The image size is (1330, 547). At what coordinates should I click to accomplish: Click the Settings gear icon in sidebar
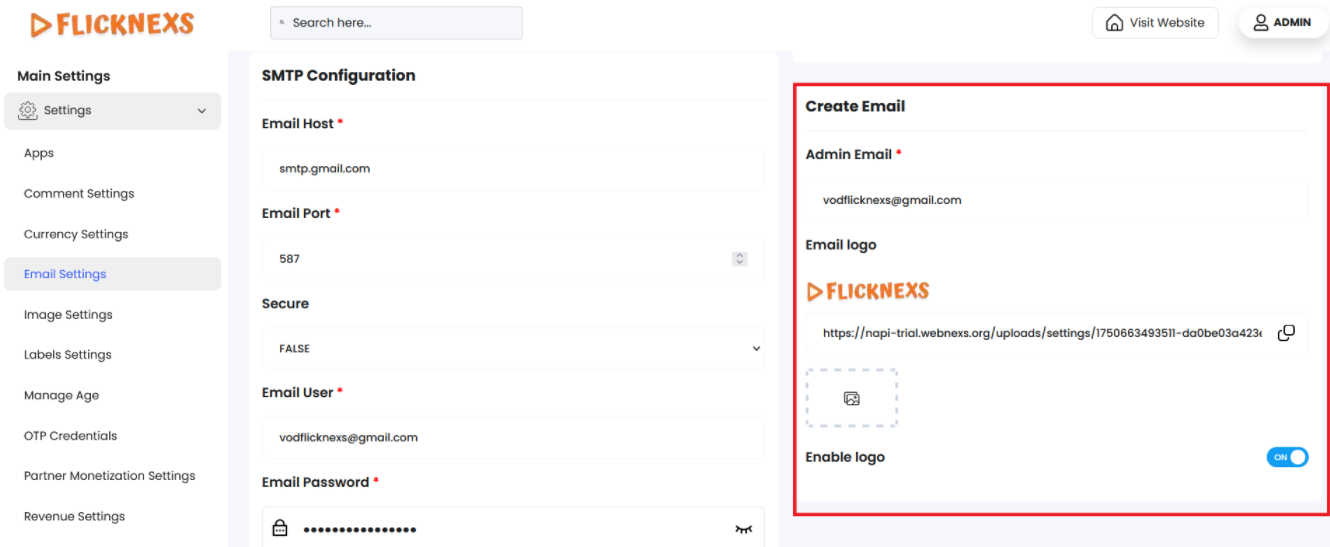tap(28, 111)
